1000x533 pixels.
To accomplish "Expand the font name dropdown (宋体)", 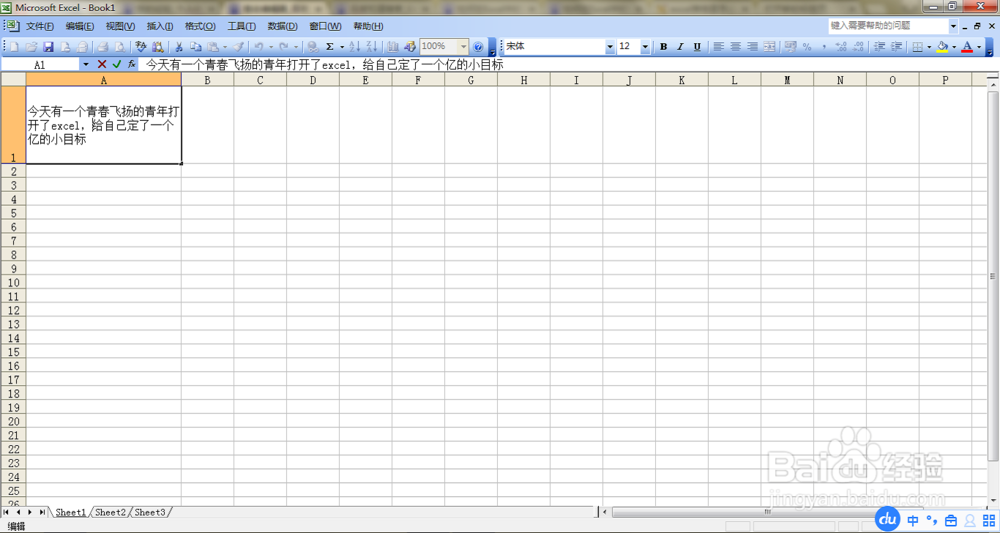I will pyautogui.click(x=610, y=47).
